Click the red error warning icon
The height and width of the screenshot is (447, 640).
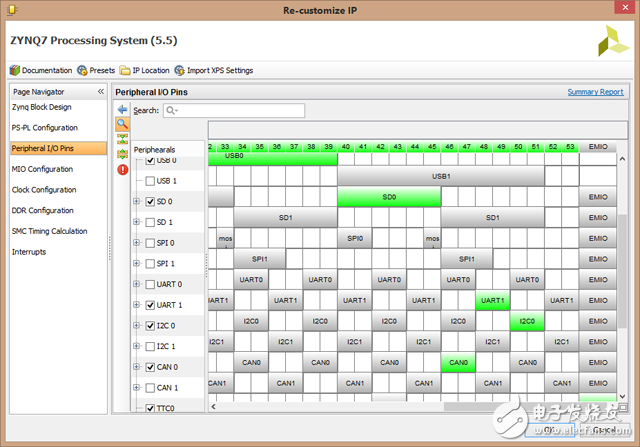click(x=123, y=169)
